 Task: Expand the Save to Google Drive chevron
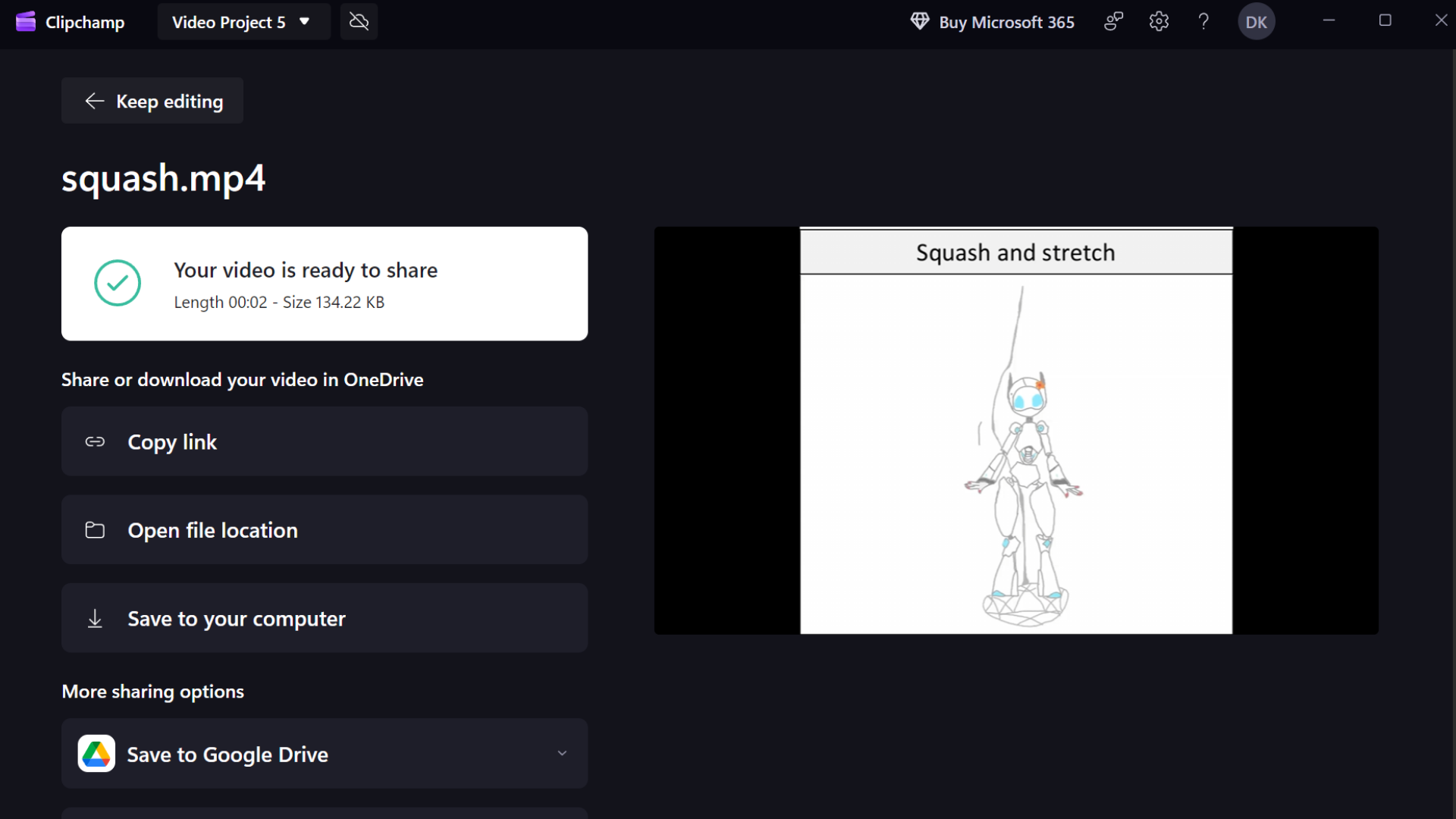[x=562, y=754]
